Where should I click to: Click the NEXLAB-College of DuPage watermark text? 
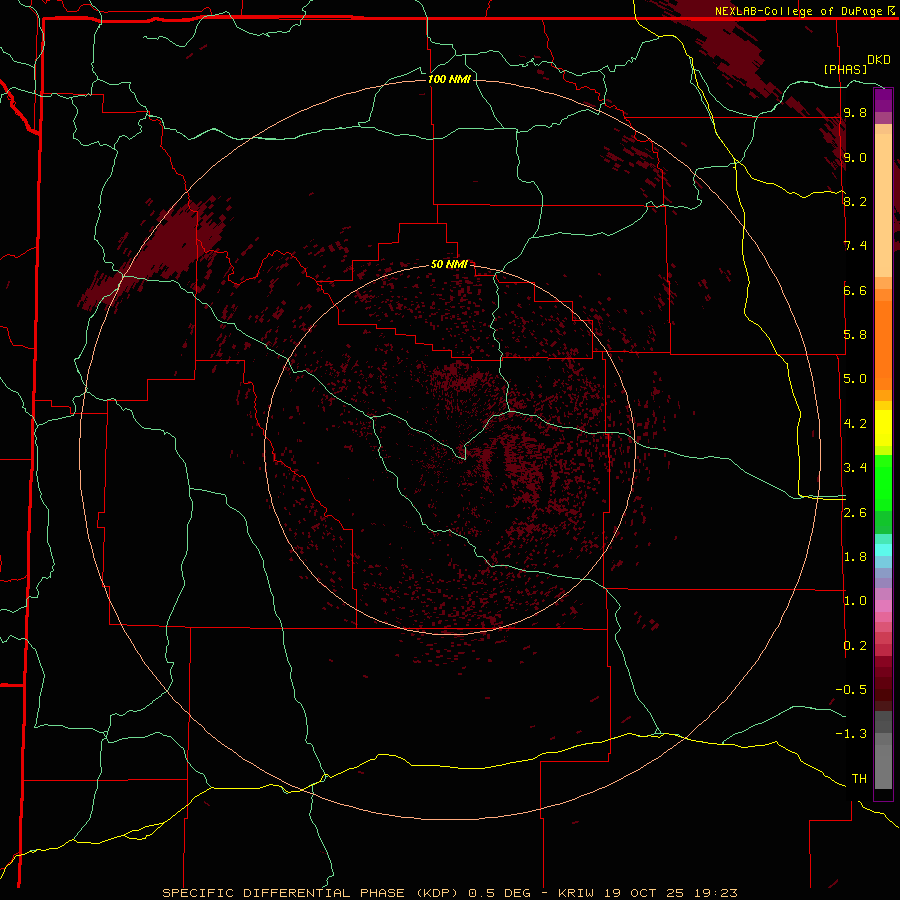click(x=798, y=11)
